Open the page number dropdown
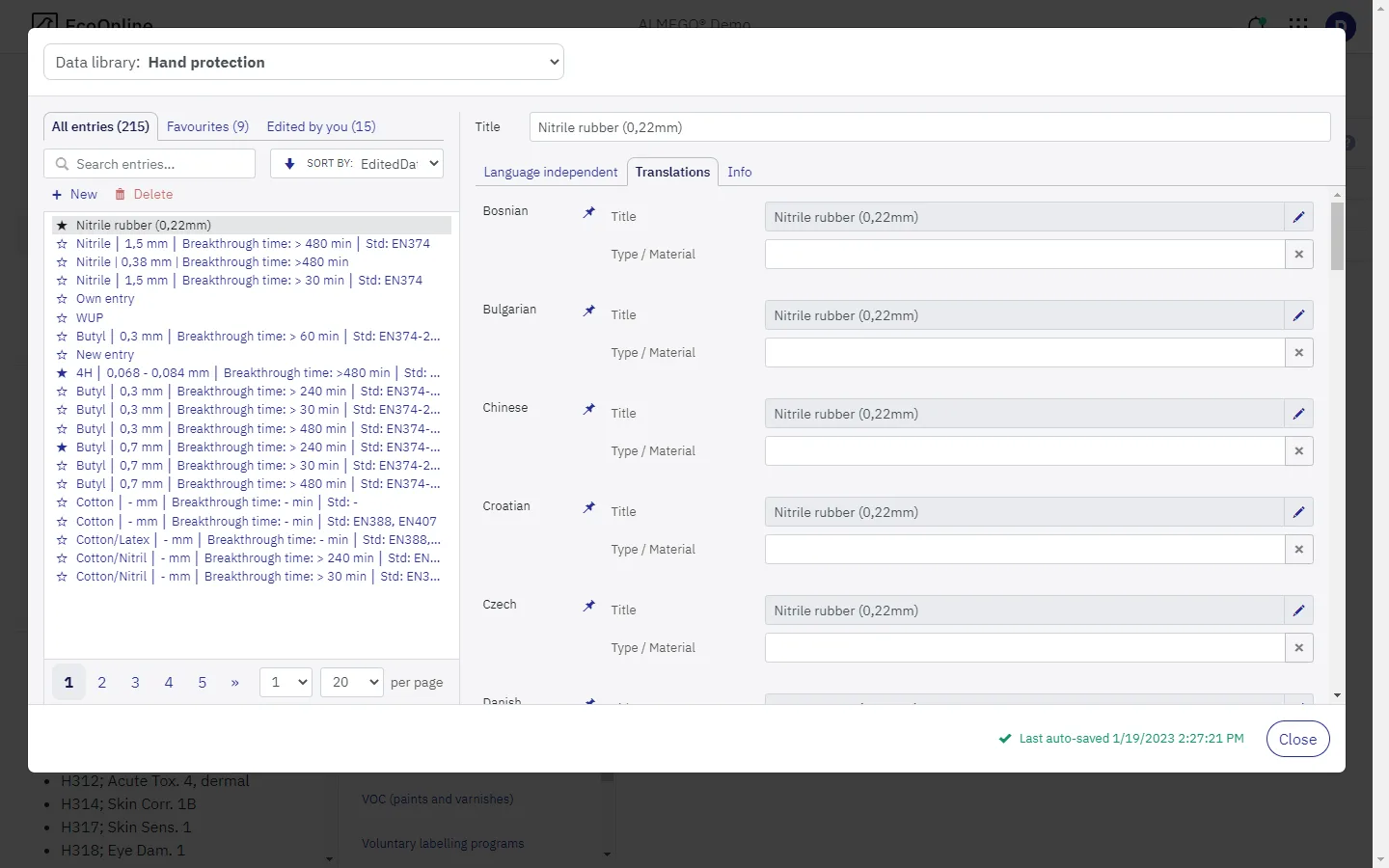1389x868 pixels. pos(286,682)
